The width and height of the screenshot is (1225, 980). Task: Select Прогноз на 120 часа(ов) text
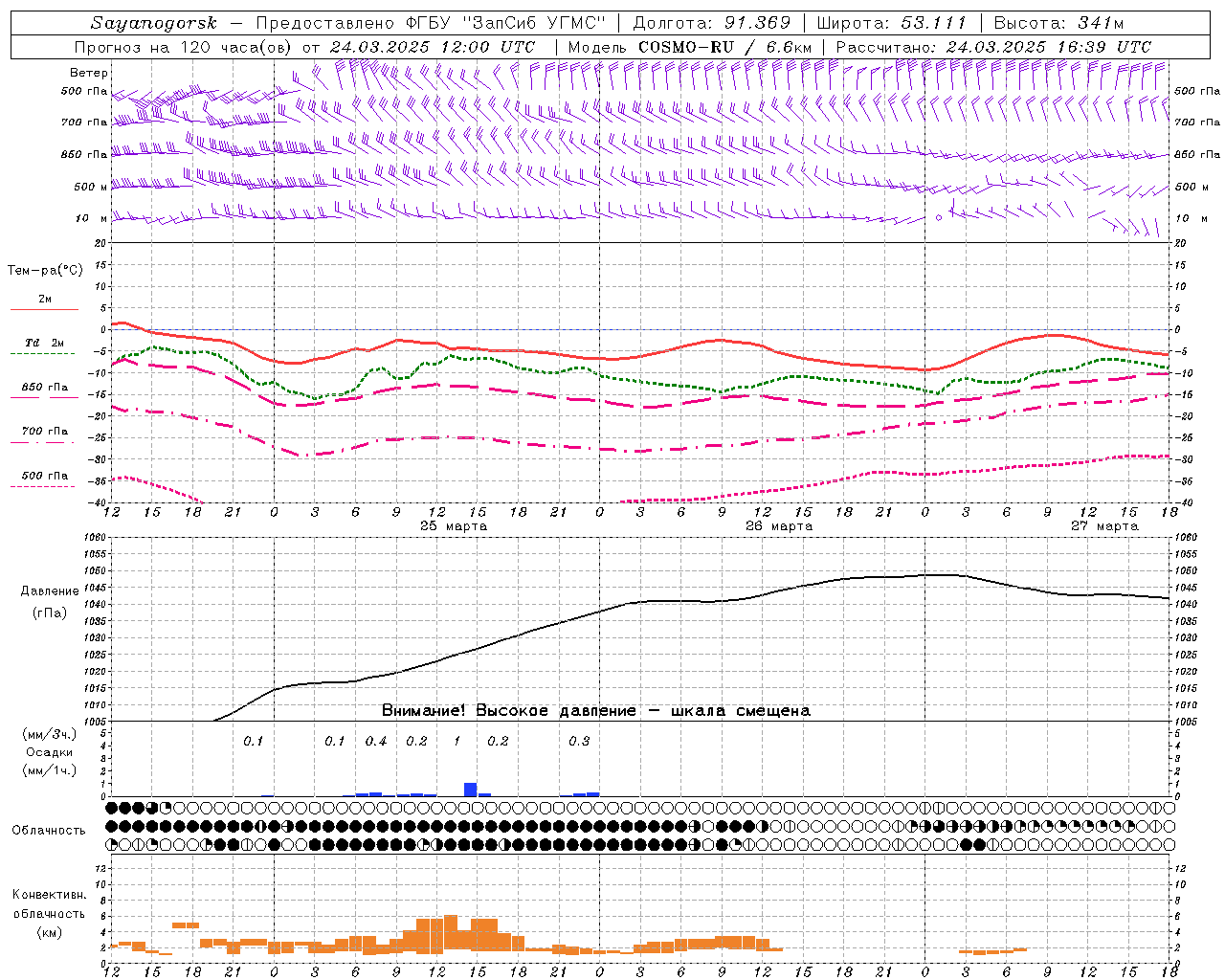click(x=184, y=47)
